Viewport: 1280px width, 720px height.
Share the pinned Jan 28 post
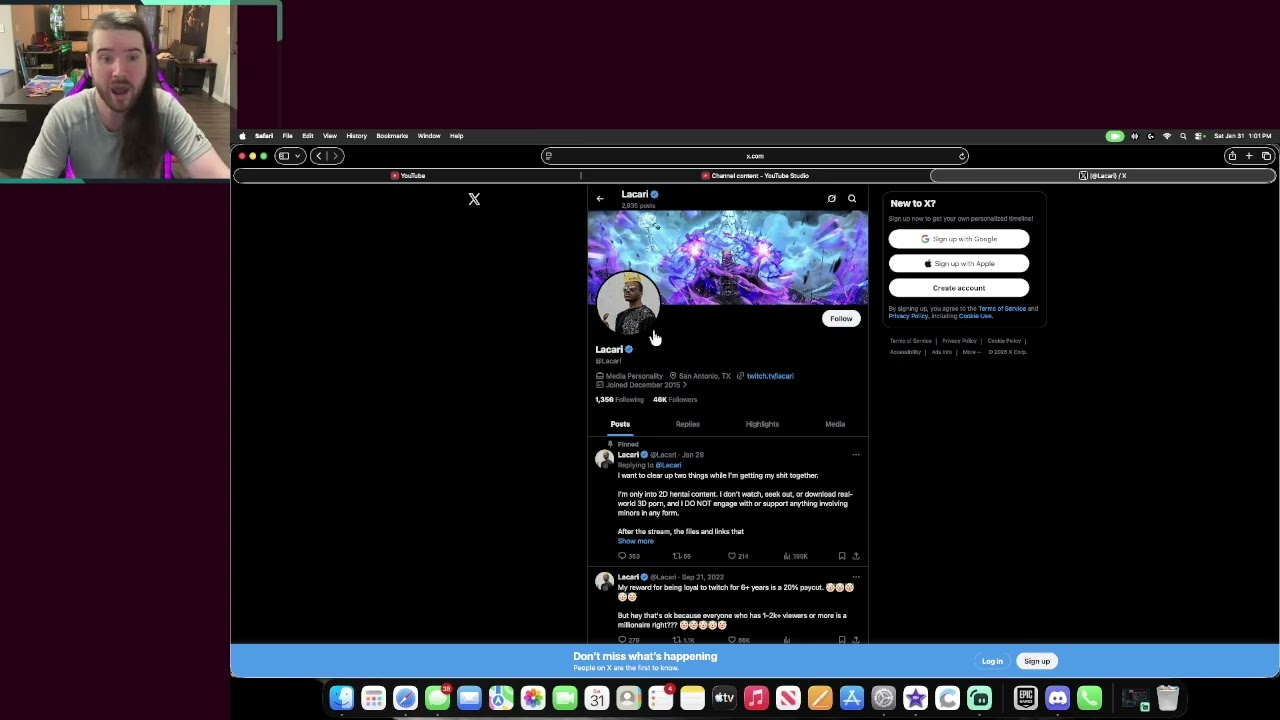tap(856, 556)
